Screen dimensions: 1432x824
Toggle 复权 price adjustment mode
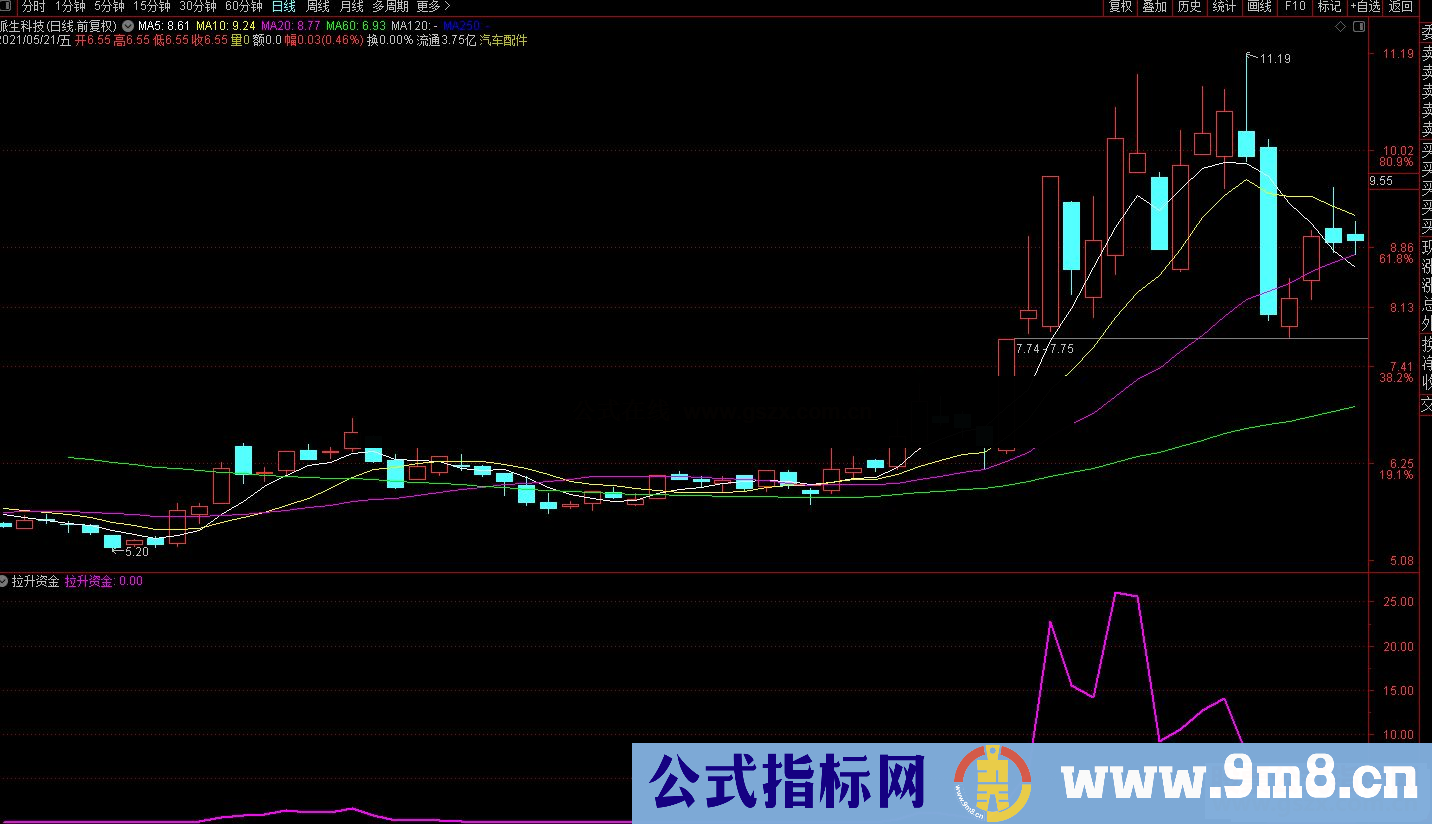[x=1120, y=7]
